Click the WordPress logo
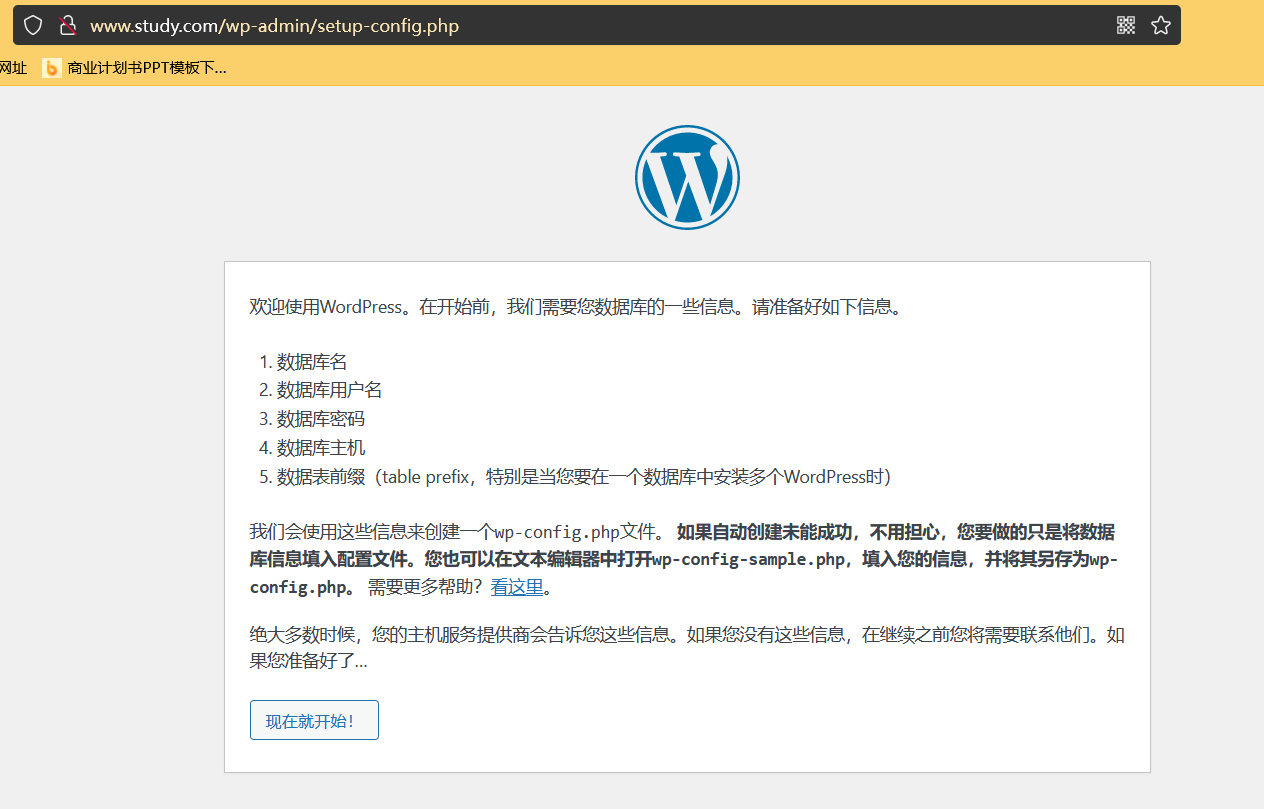 coord(687,177)
